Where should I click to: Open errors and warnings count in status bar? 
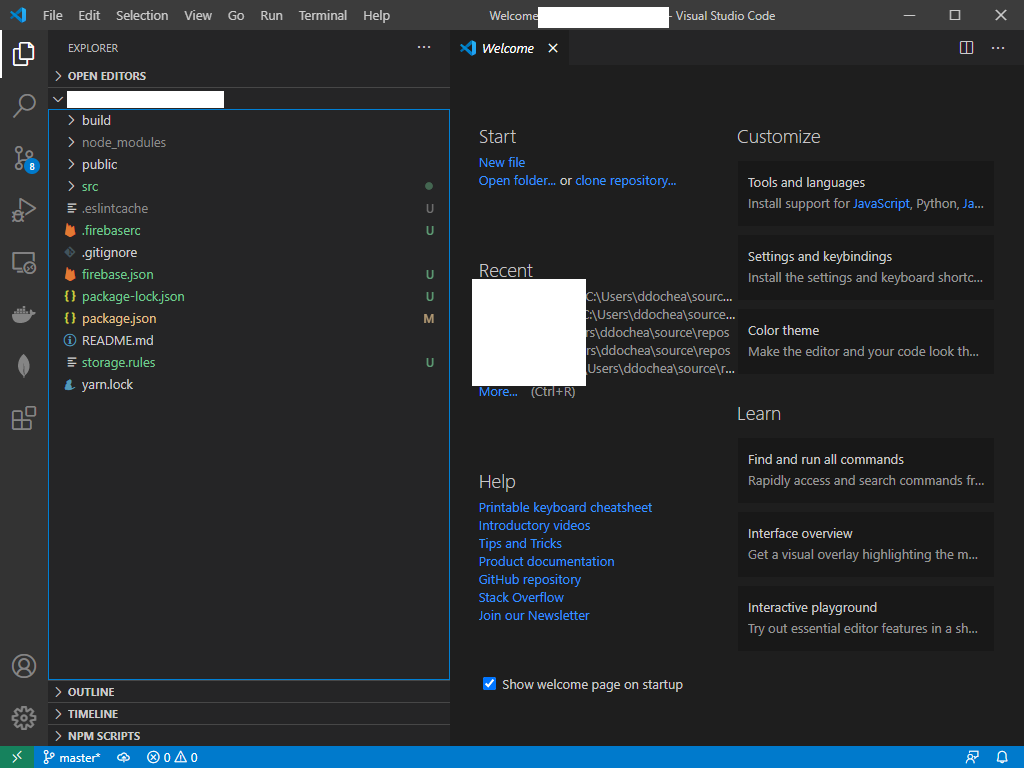(x=172, y=758)
